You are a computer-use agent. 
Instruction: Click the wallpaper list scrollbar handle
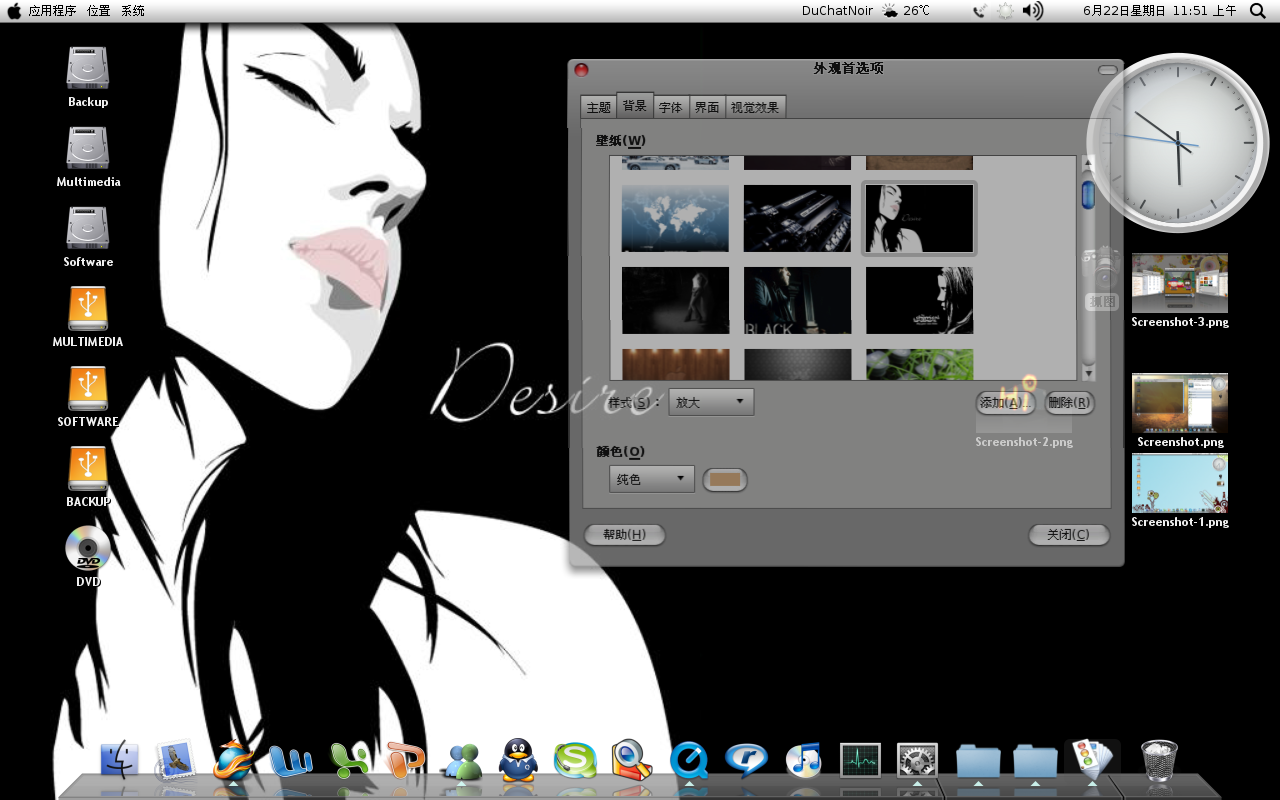[x=1088, y=193]
